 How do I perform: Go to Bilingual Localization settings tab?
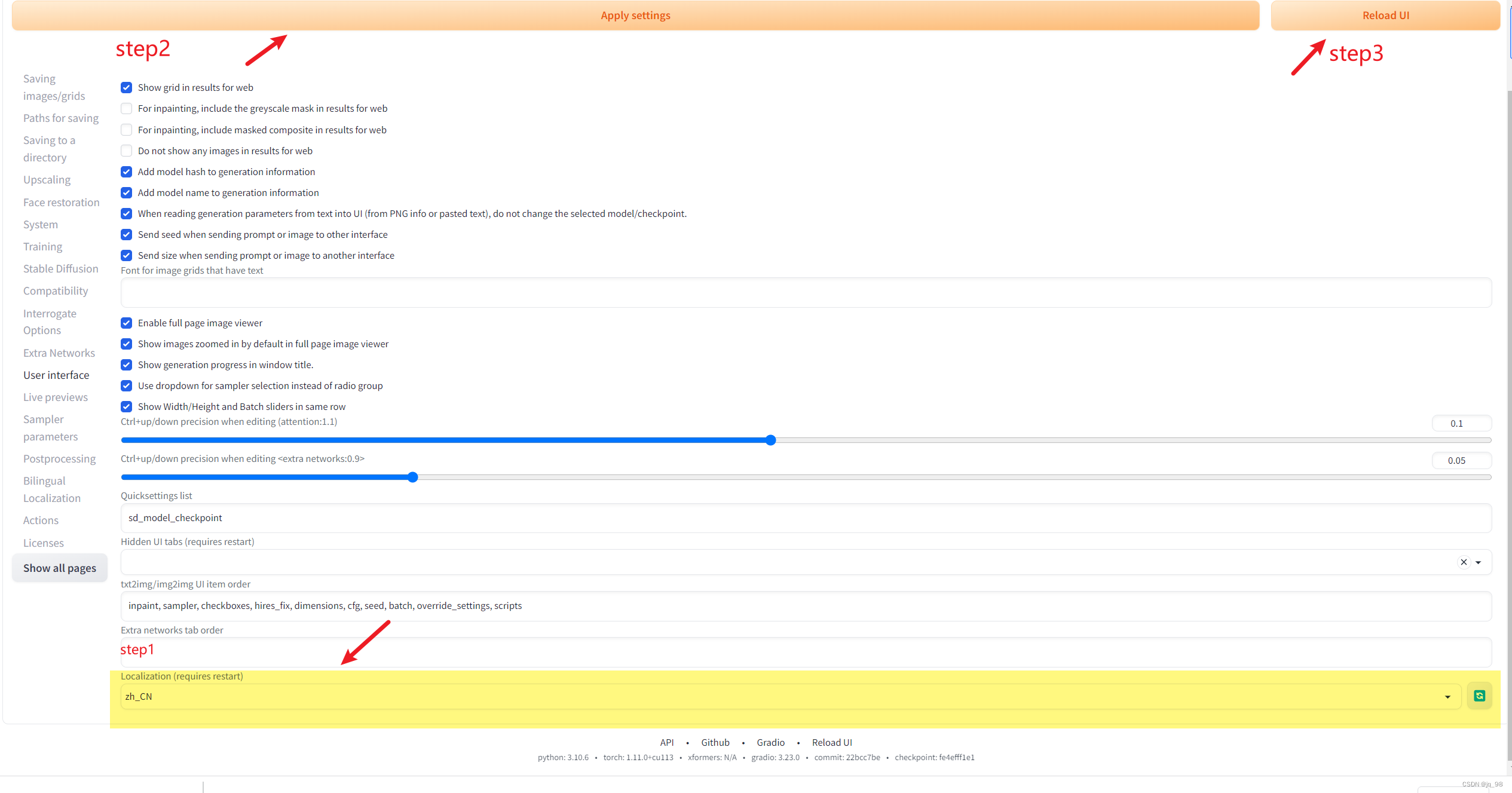pyautogui.click(x=51, y=489)
